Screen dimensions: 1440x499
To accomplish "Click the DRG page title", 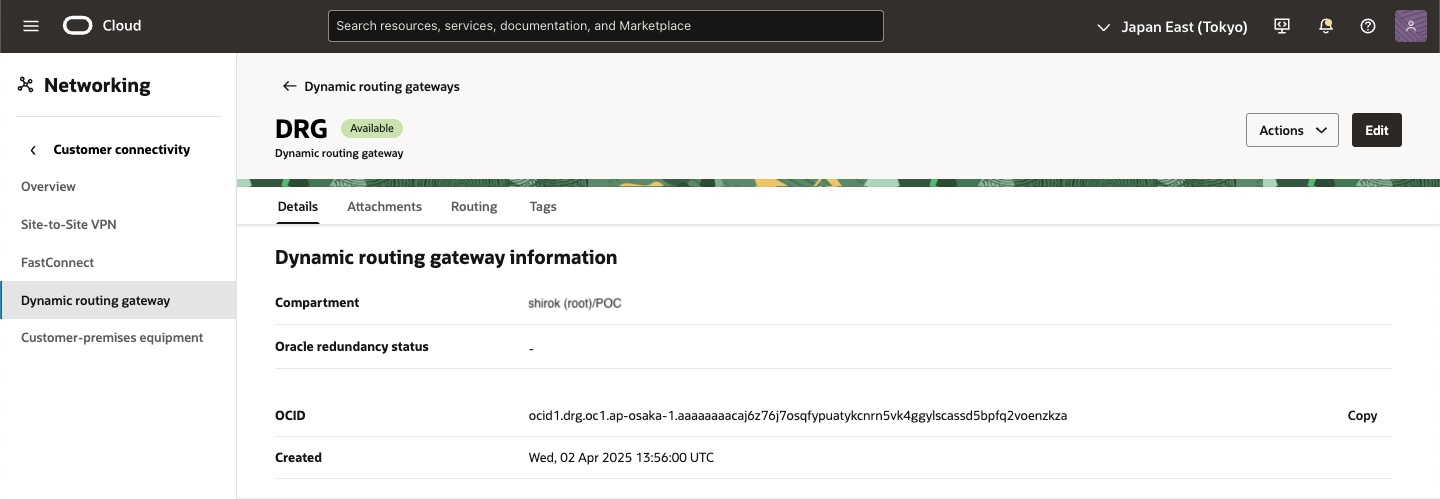I will click(301, 128).
